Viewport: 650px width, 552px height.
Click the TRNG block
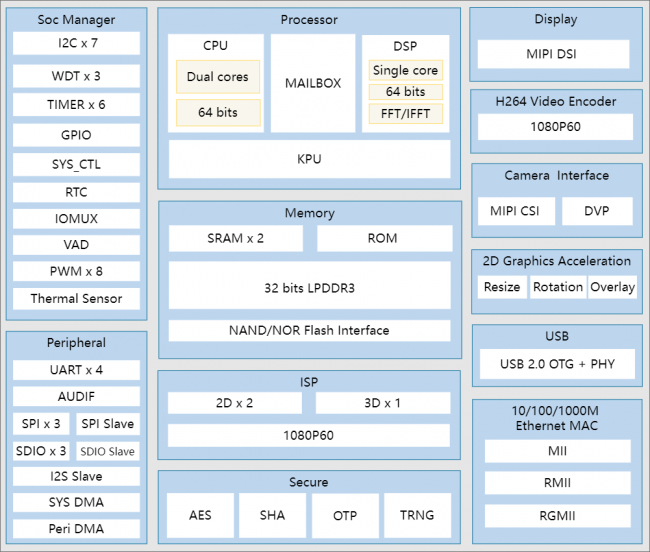pos(417,515)
